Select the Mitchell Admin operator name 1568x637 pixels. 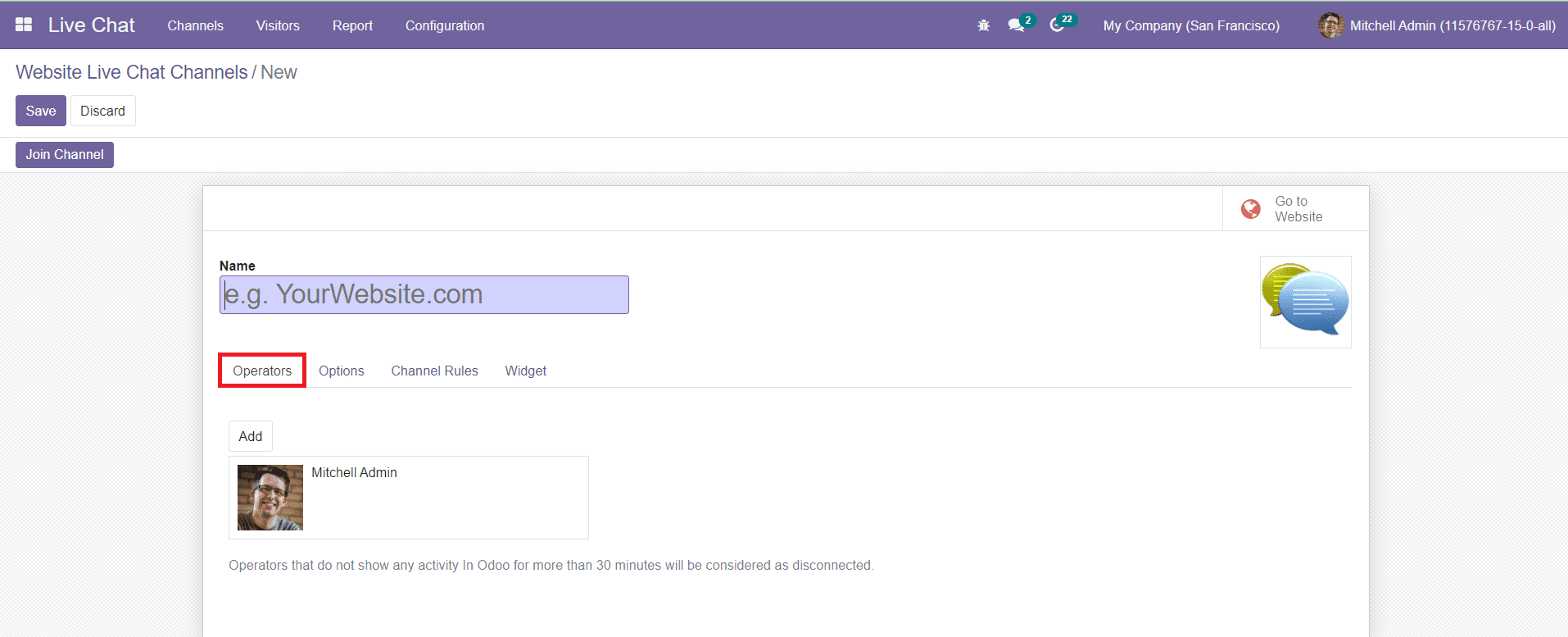(354, 472)
